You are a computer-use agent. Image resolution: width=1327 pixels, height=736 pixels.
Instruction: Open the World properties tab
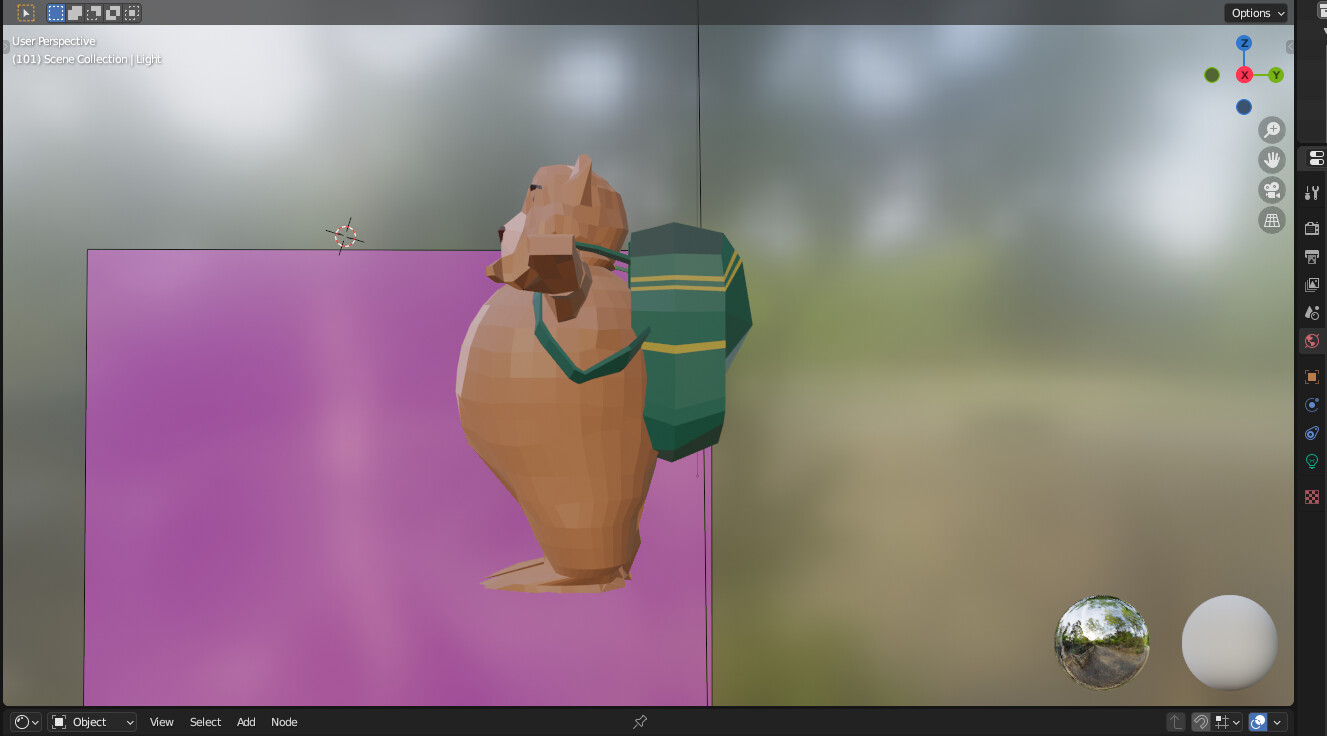(1312, 341)
